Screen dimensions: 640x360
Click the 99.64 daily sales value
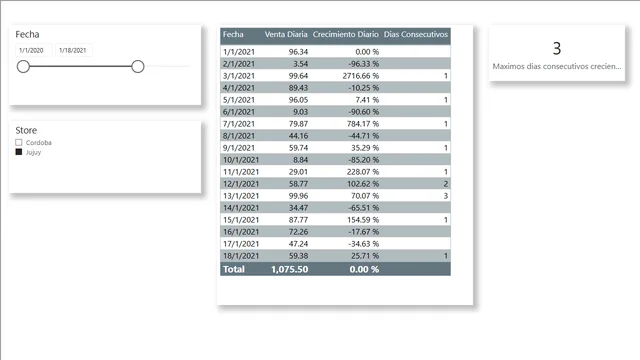pyautogui.click(x=298, y=76)
